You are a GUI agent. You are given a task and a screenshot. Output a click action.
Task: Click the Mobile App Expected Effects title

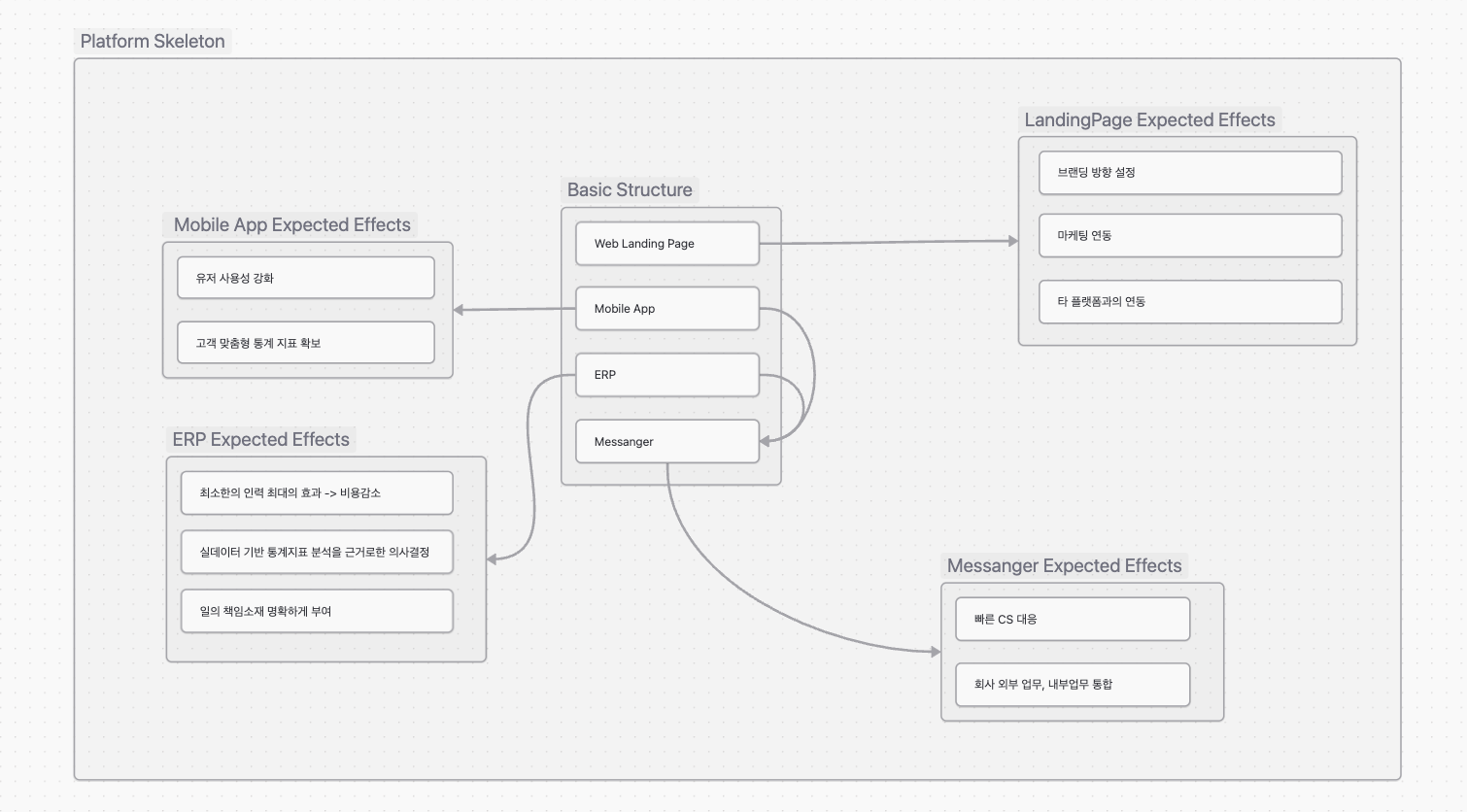(291, 225)
